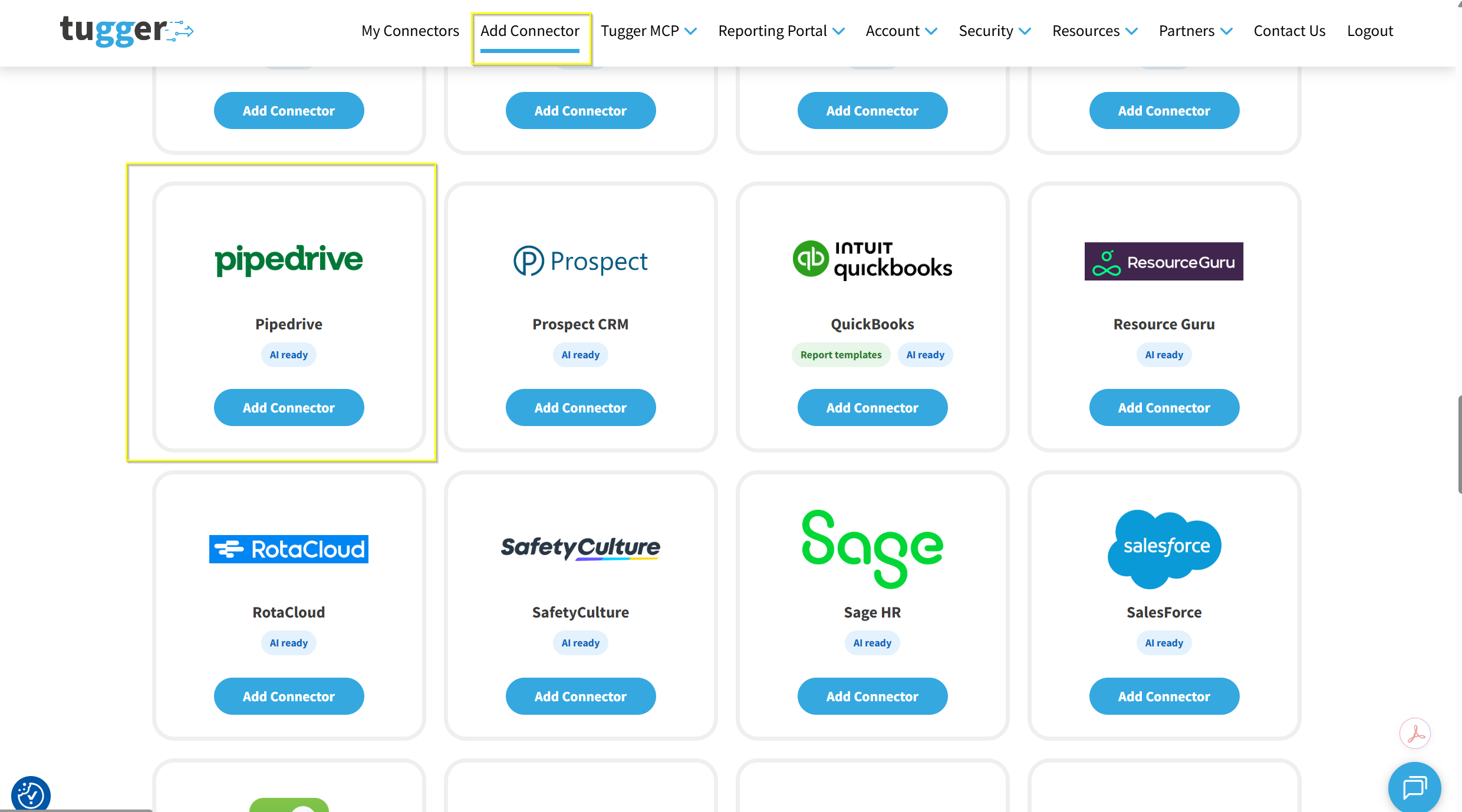The width and height of the screenshot is (1462, 812).
Task: Click AI ready badge under SalesForce
Action: 1164,643
